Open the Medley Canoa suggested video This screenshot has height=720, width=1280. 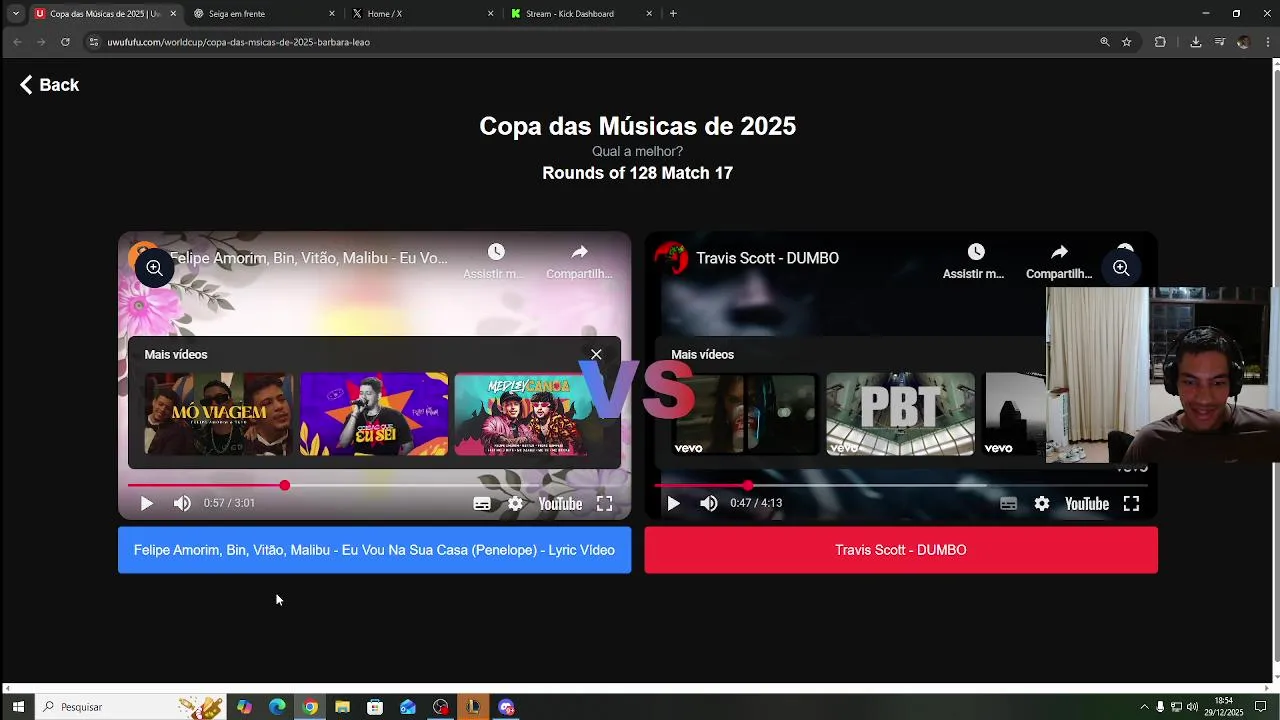(x=529, y=414)
